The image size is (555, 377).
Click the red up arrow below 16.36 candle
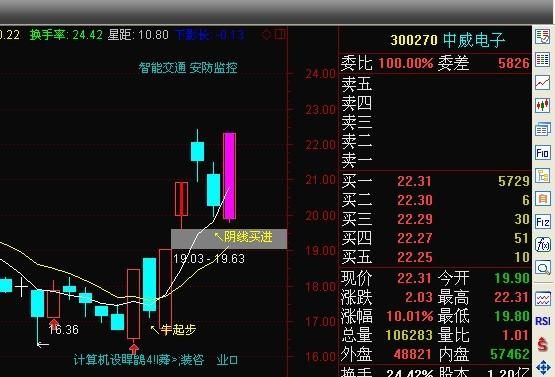53,323
